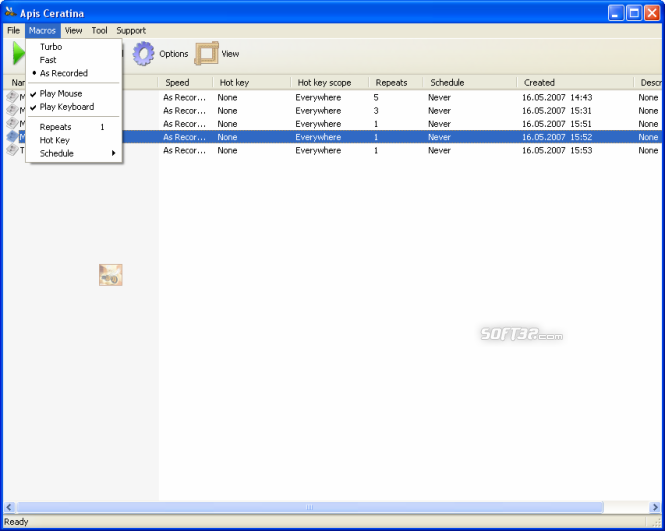Sort by Schedule column header
This screenshot has width=665, height=531.
[470, 82]
